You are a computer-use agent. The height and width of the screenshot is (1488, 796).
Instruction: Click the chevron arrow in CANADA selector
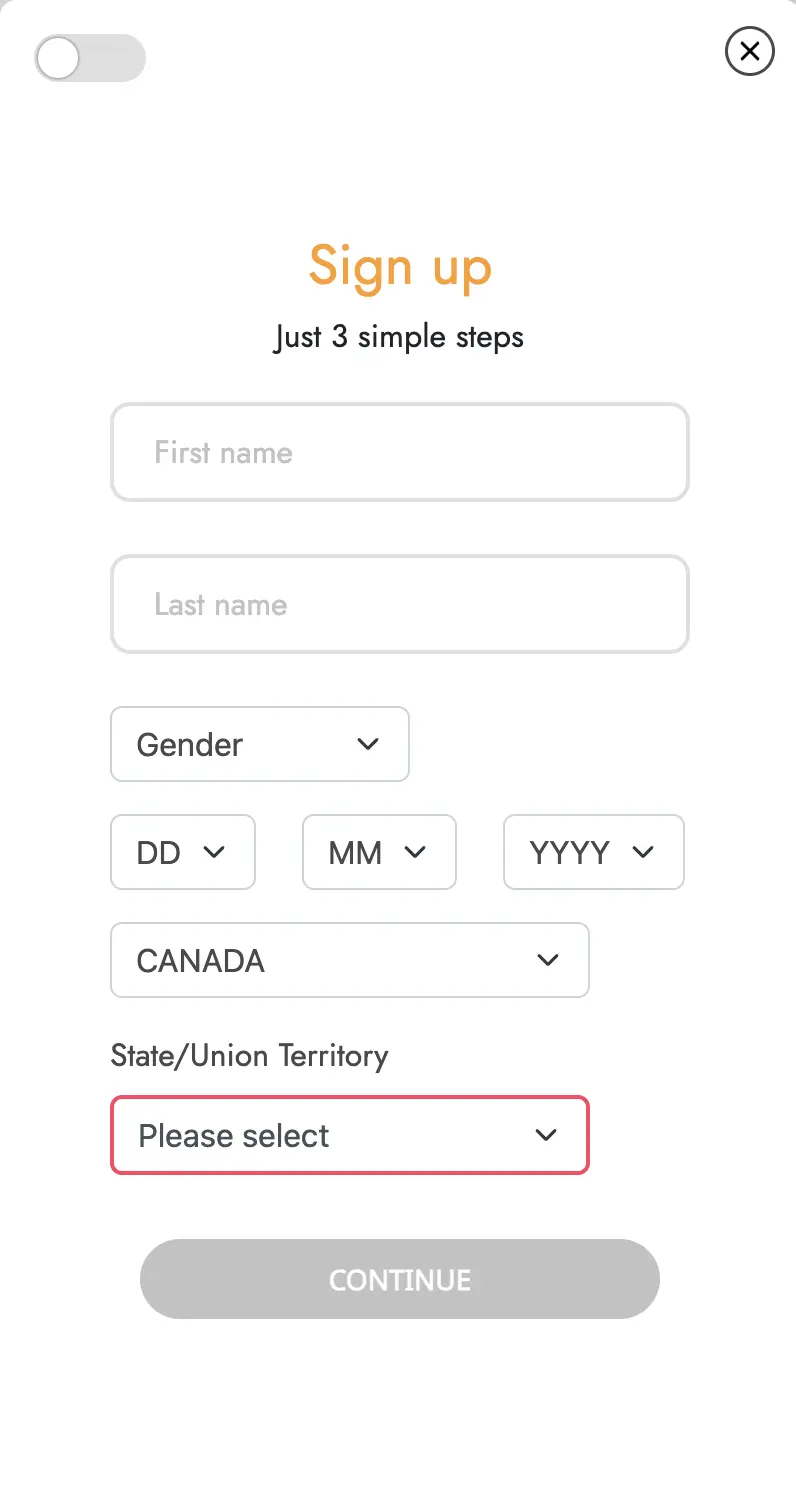point(547,960)
